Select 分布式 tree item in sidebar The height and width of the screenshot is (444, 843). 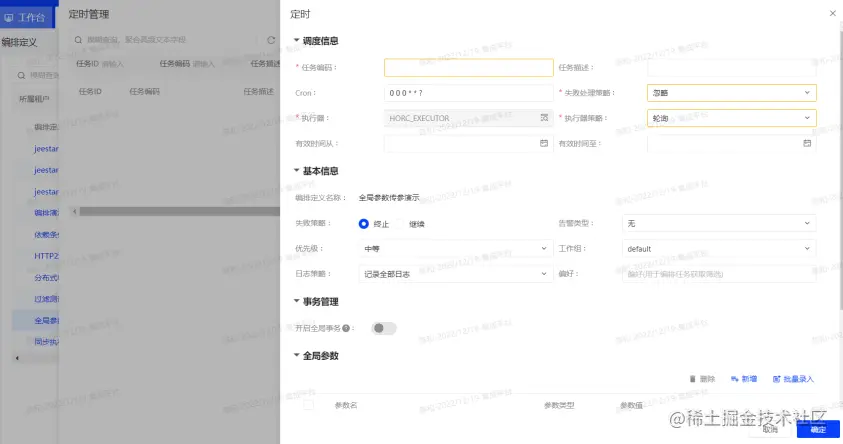[46, 277]
